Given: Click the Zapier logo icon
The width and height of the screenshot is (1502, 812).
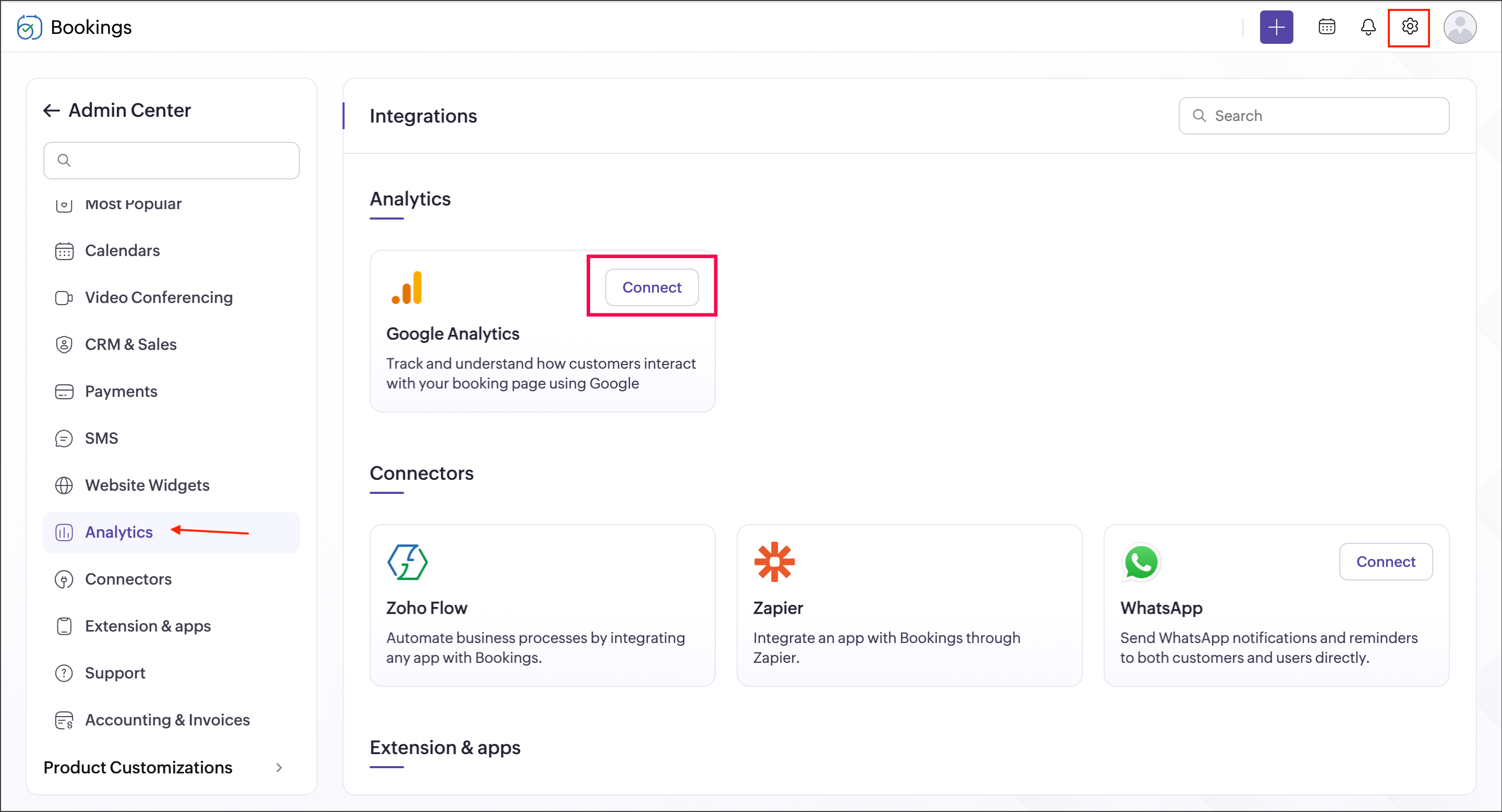Looking at the screenshot, I should click(774, 563).
